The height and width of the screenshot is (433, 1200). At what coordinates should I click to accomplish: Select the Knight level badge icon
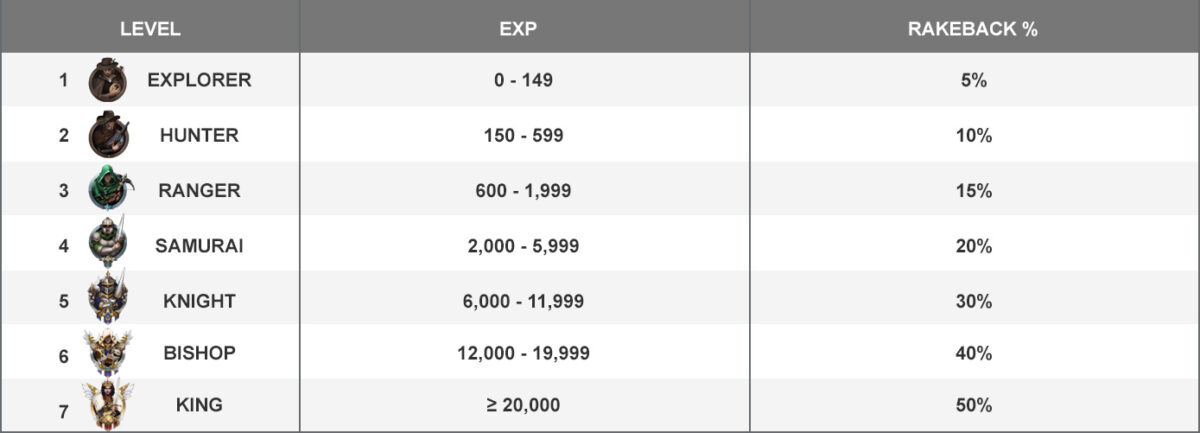pyautogui.click(x=107, y=297)
